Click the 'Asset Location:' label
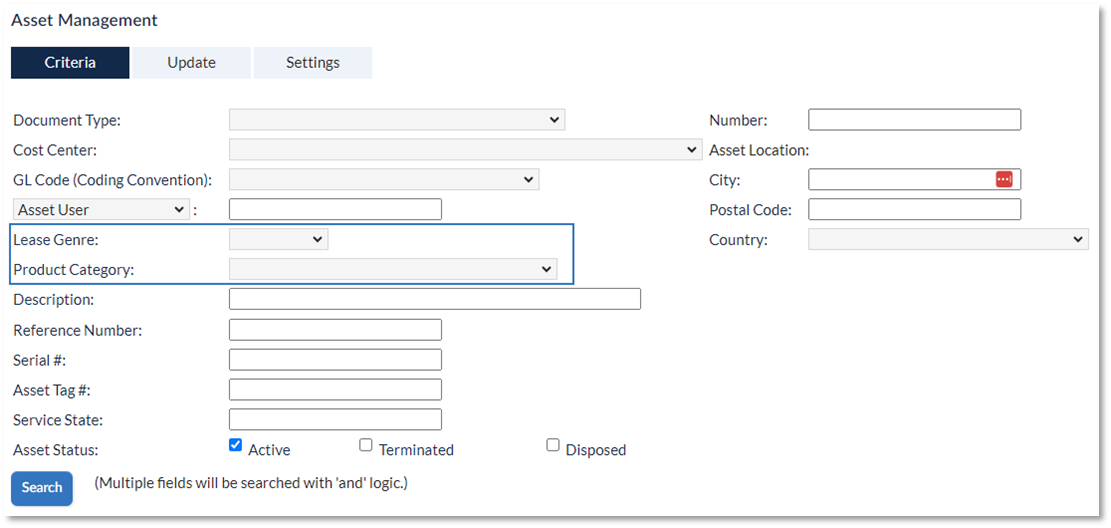The image size is (1111, 528). 759,150
